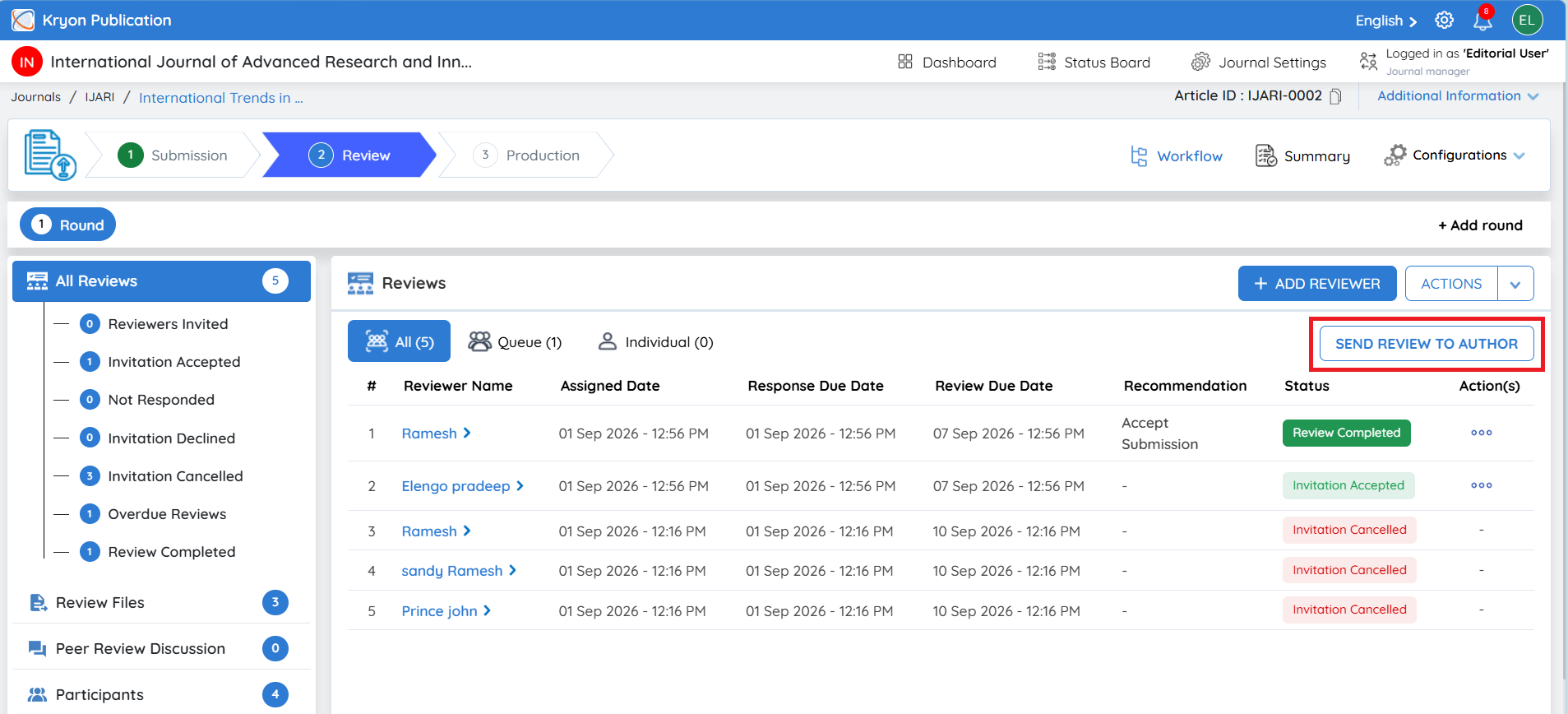Open the notifications bell

[x=1483, y=20]
